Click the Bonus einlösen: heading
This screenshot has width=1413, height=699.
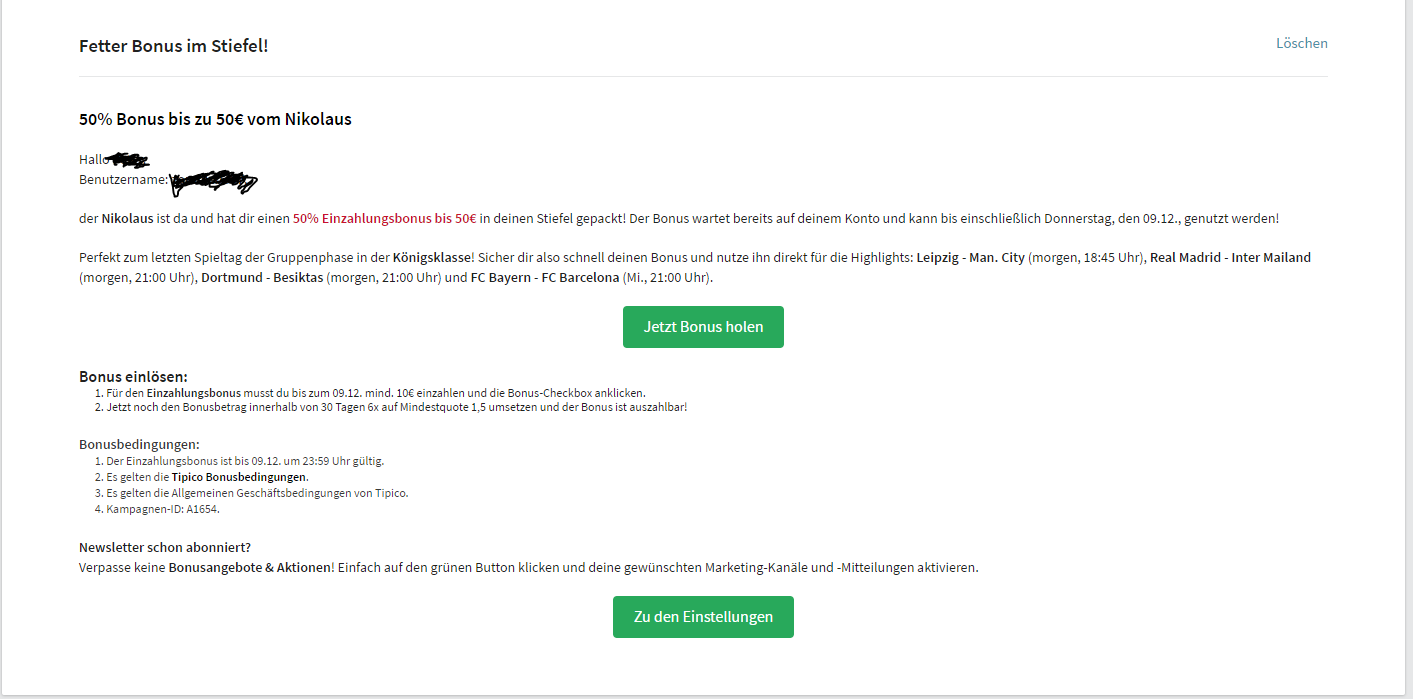[x=133, y=377]
